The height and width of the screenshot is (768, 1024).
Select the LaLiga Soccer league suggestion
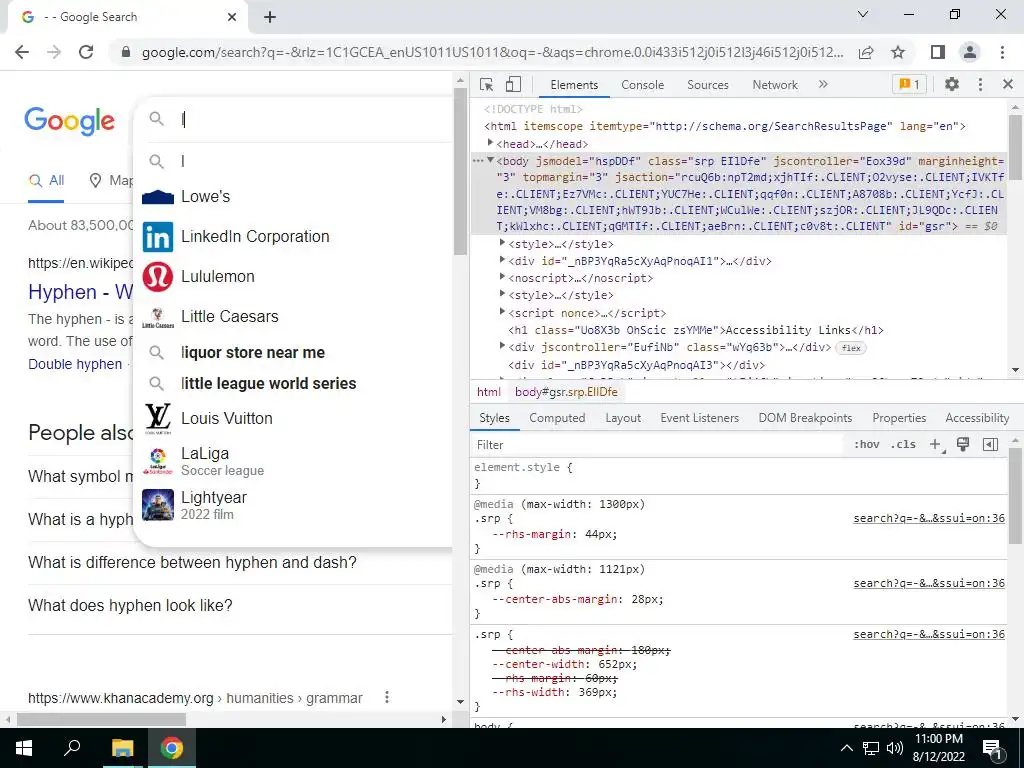coord(293,461)
